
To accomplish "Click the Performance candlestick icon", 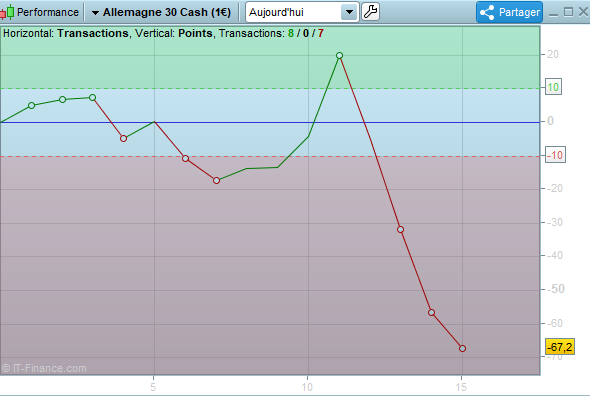I will click(x=7, y=12).
